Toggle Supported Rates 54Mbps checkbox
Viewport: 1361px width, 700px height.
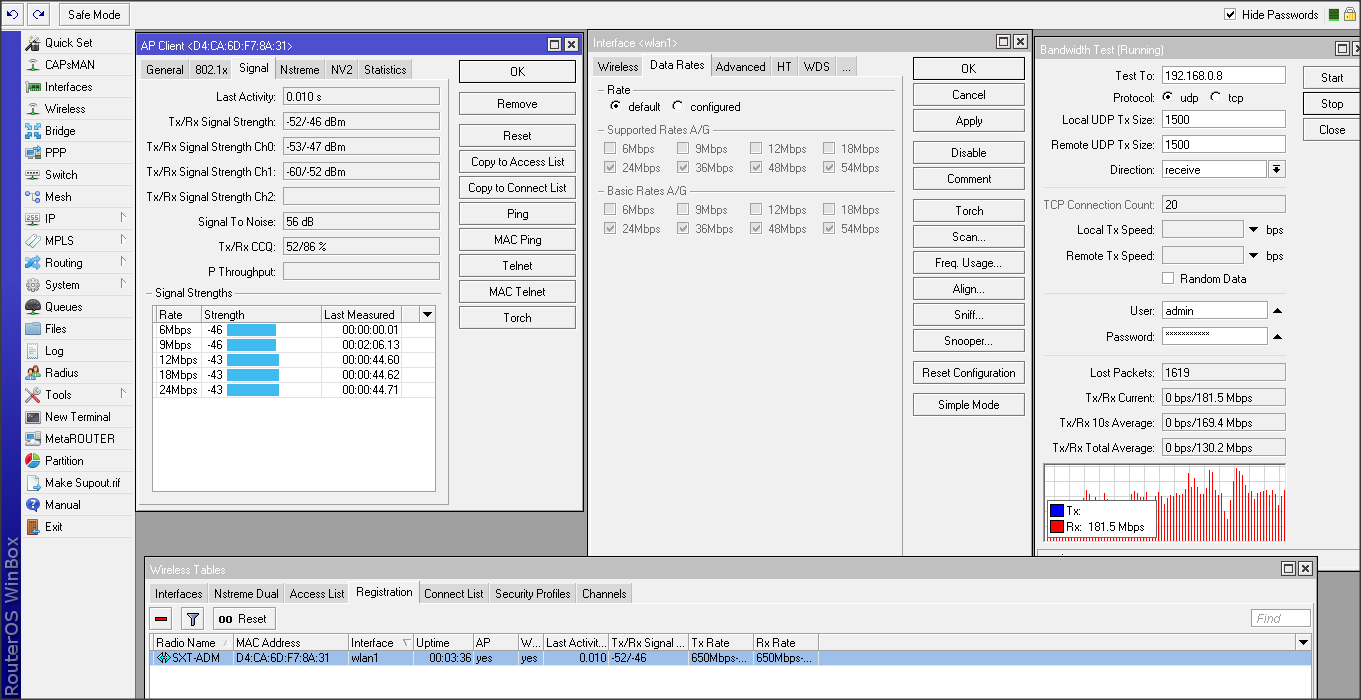coord(829,168)
